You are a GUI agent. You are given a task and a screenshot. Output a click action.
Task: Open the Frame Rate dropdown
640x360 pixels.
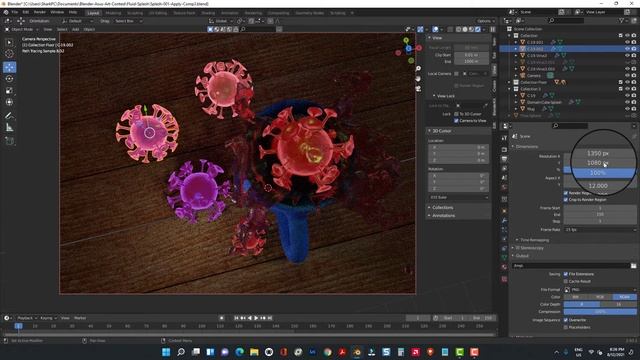pyautogui.click(x=600, y=230)
